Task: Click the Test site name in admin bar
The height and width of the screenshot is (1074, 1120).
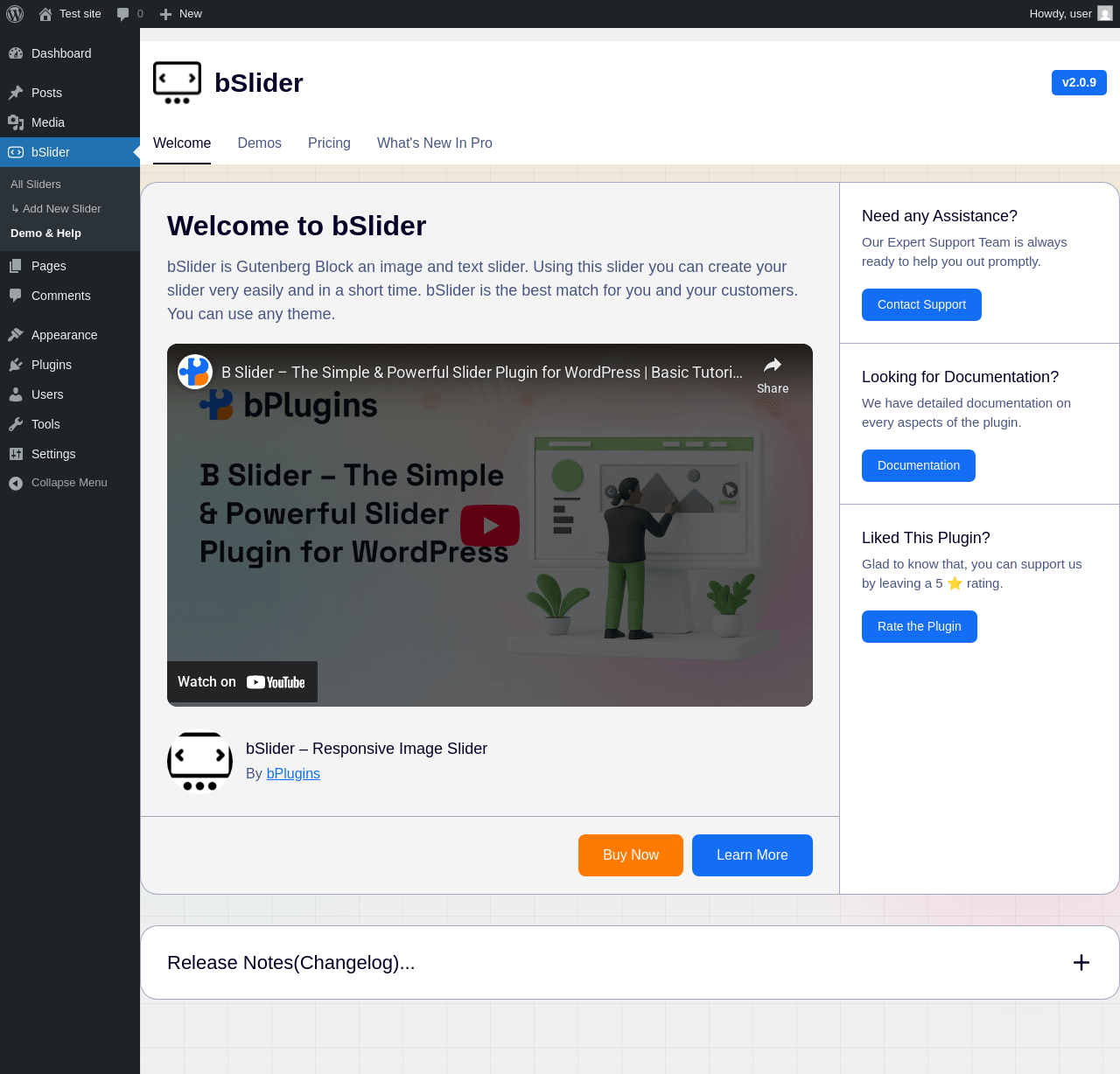Action: click(80, 14)
